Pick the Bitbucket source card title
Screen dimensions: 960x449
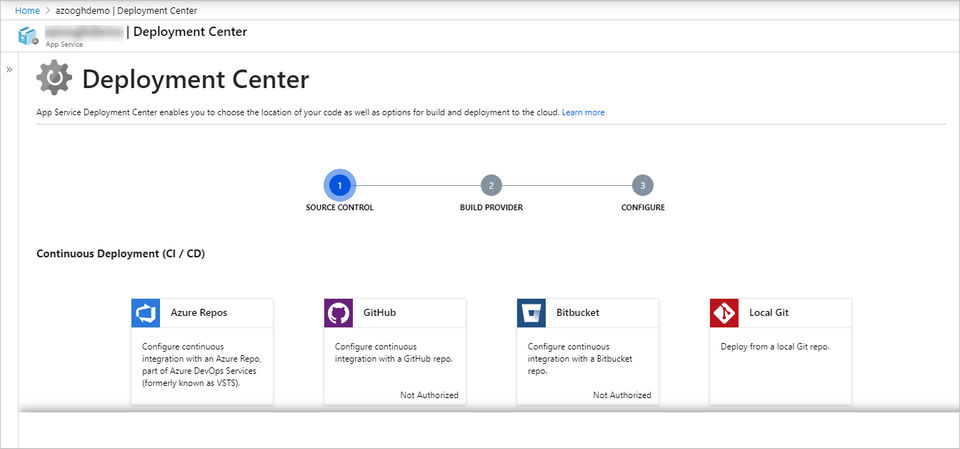pos(578,313)
